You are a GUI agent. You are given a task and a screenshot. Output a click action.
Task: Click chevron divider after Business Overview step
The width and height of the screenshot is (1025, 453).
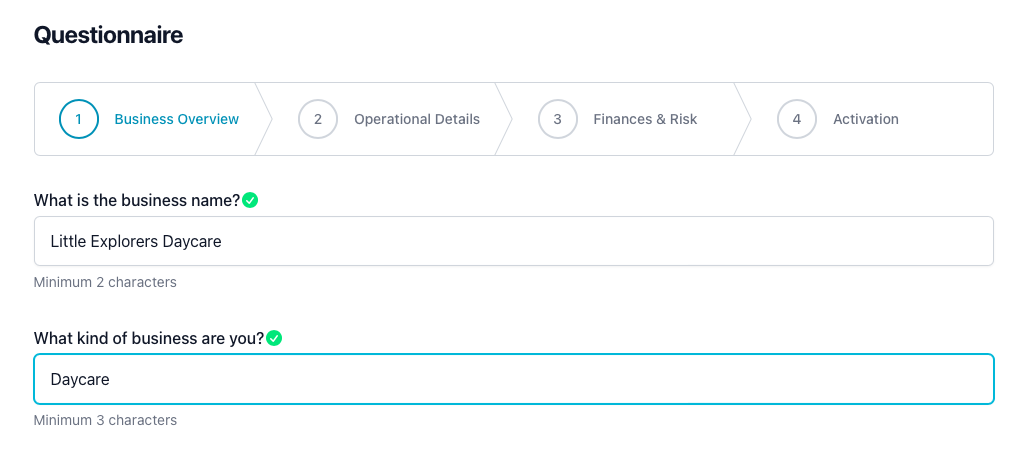264,119
